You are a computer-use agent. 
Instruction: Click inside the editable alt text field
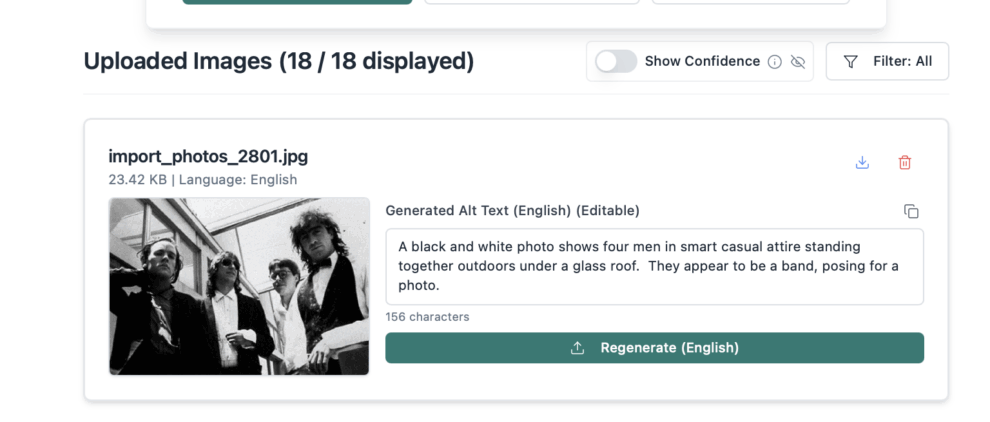655,267
